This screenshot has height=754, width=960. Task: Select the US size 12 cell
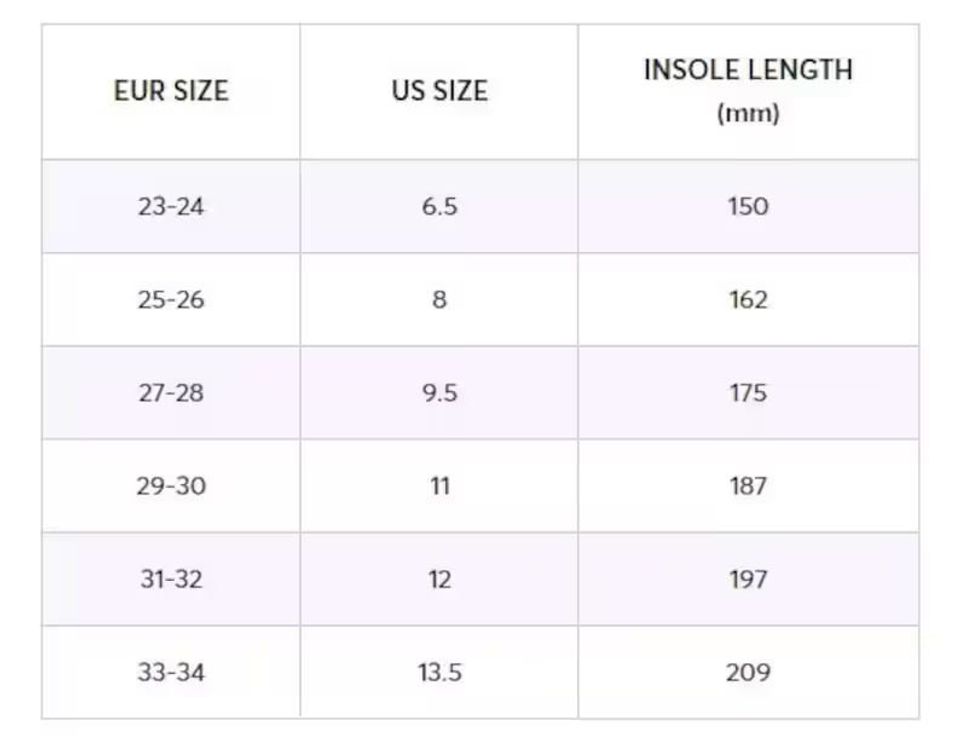pyautogui.click(x=439, y=579)
